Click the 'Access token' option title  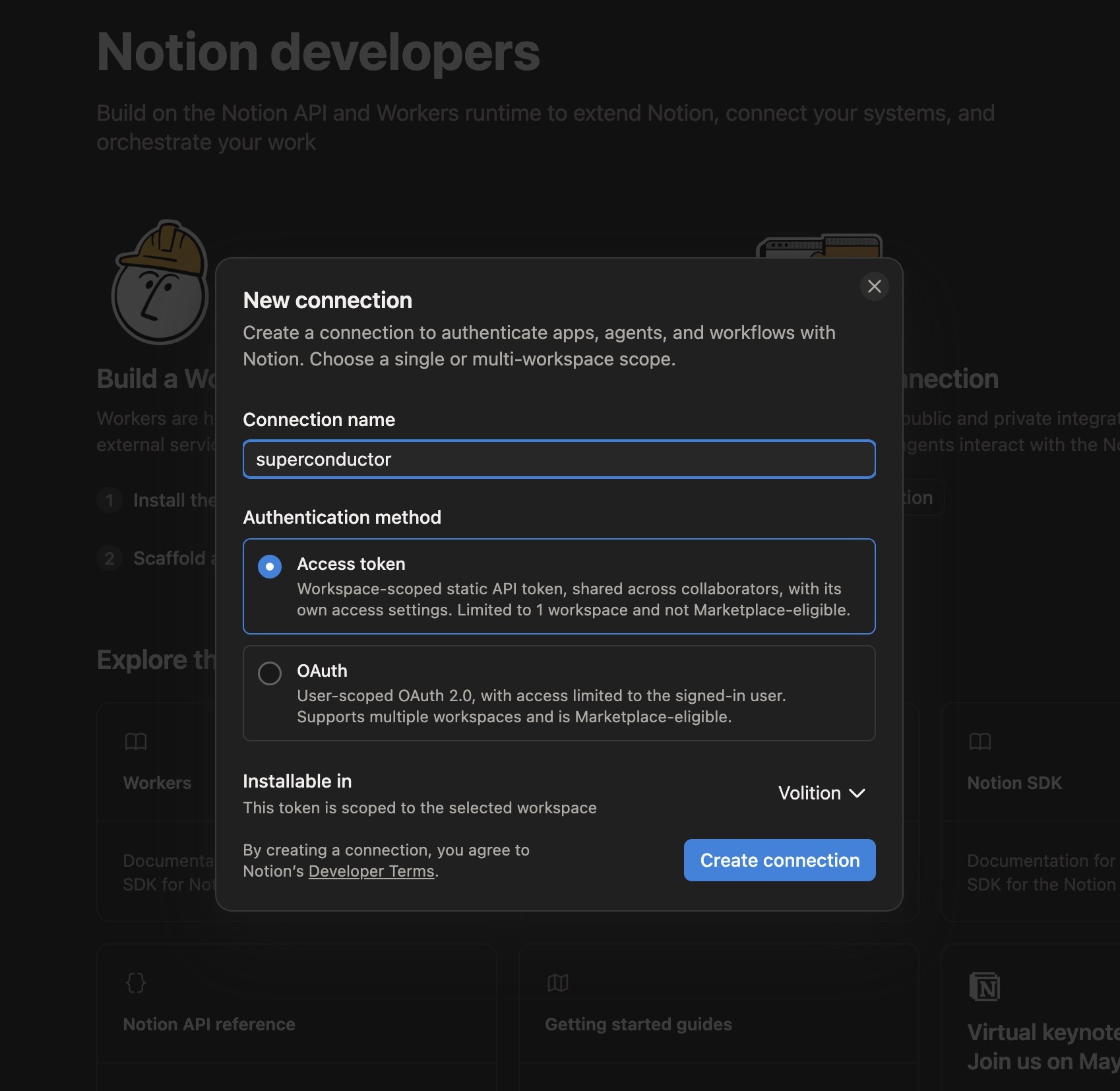coord(352,564)
